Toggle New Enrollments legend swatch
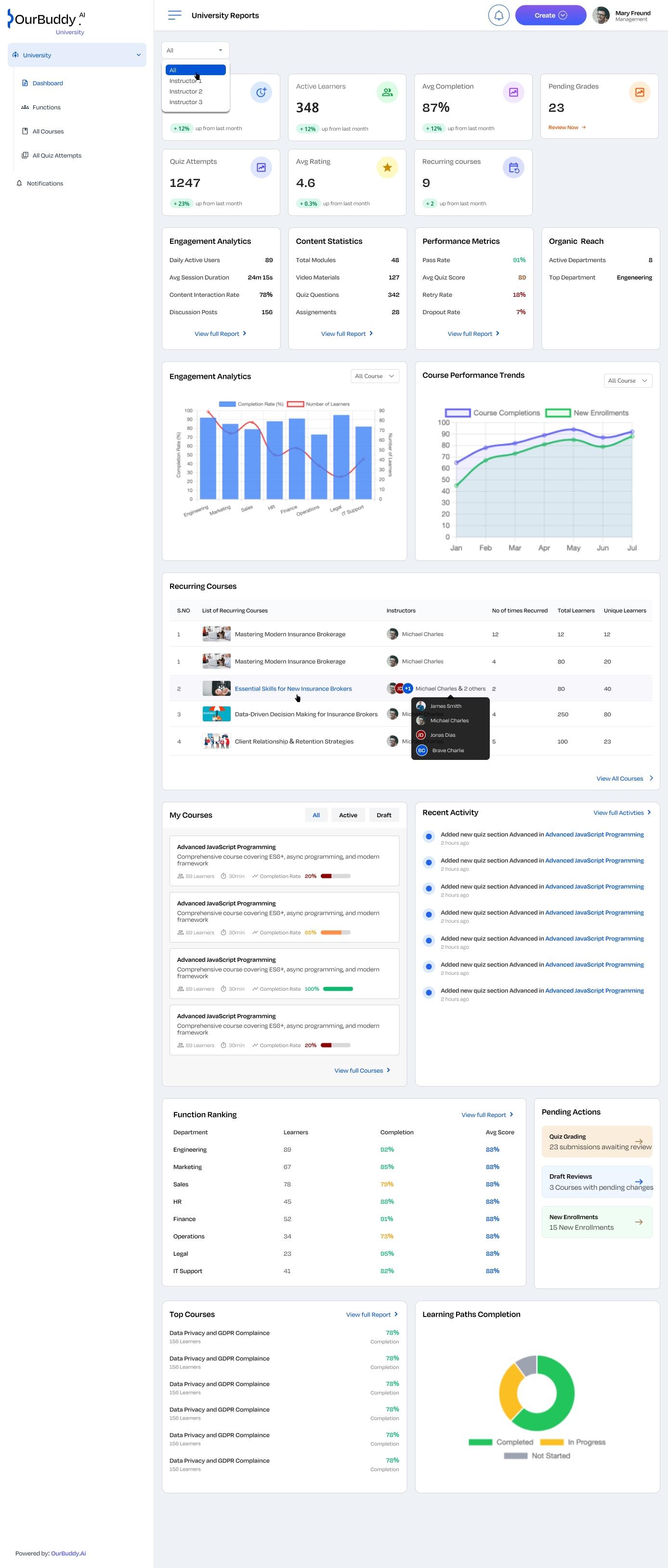This screenshot has height=1568, width=668. [558, 412]
